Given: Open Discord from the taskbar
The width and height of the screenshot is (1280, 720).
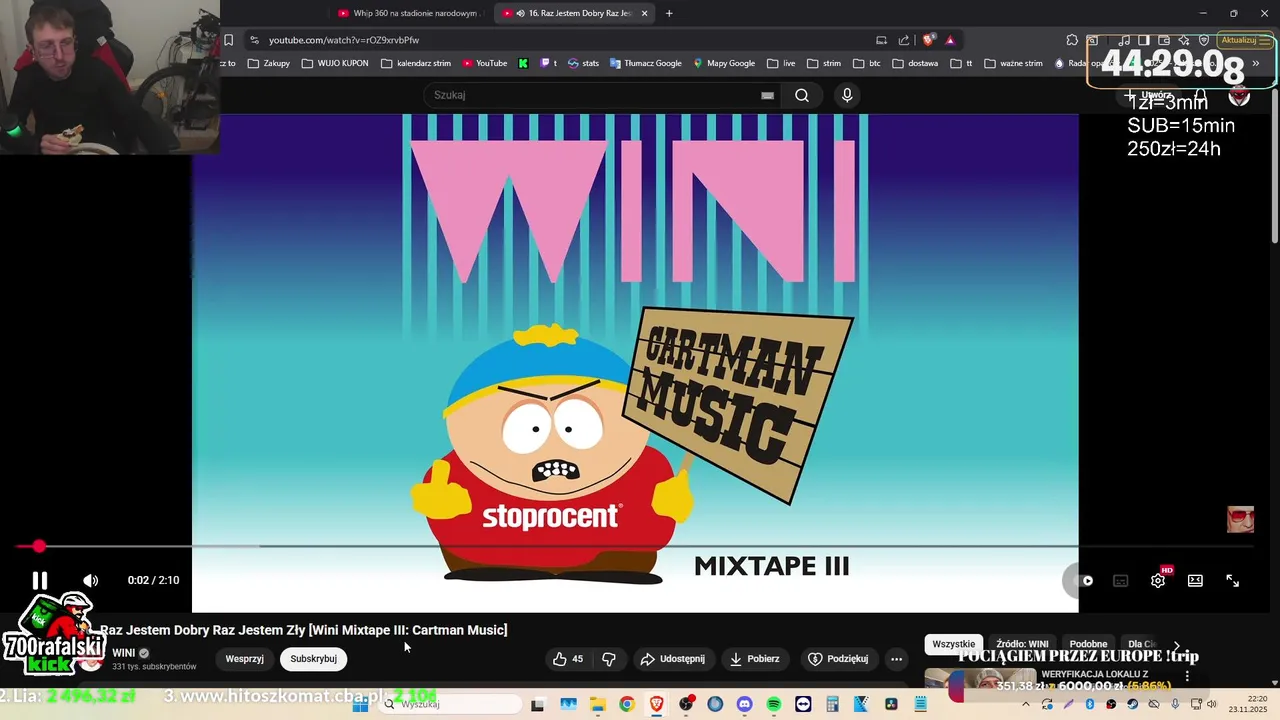Looking at the screenshot, I should pyautogui.click(x=744, y=704).
